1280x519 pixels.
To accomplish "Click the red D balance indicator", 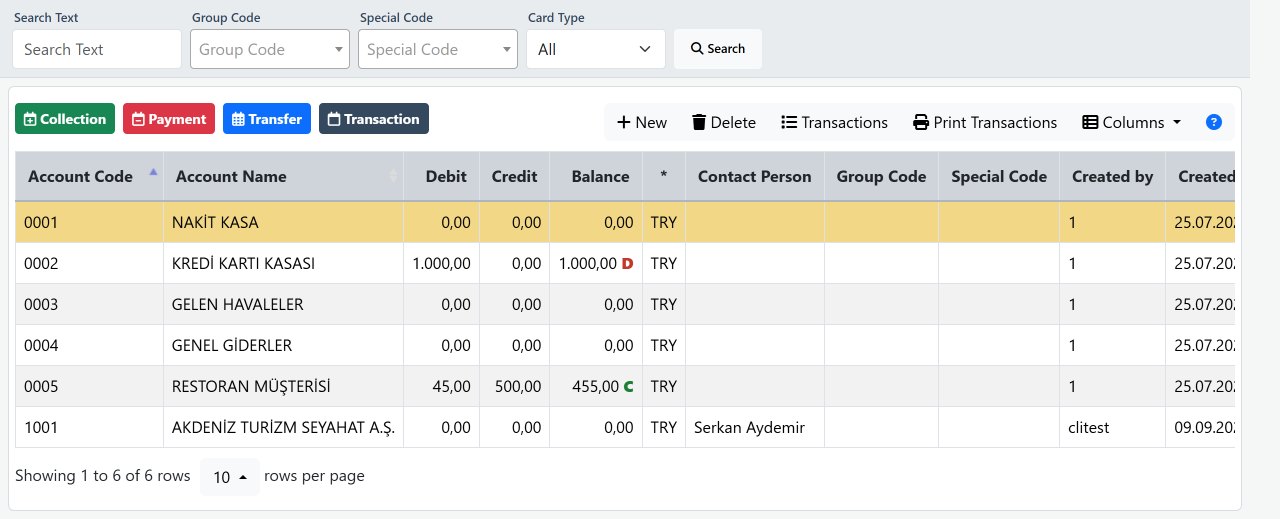I will pyautogui.click(x=627, y=263).
